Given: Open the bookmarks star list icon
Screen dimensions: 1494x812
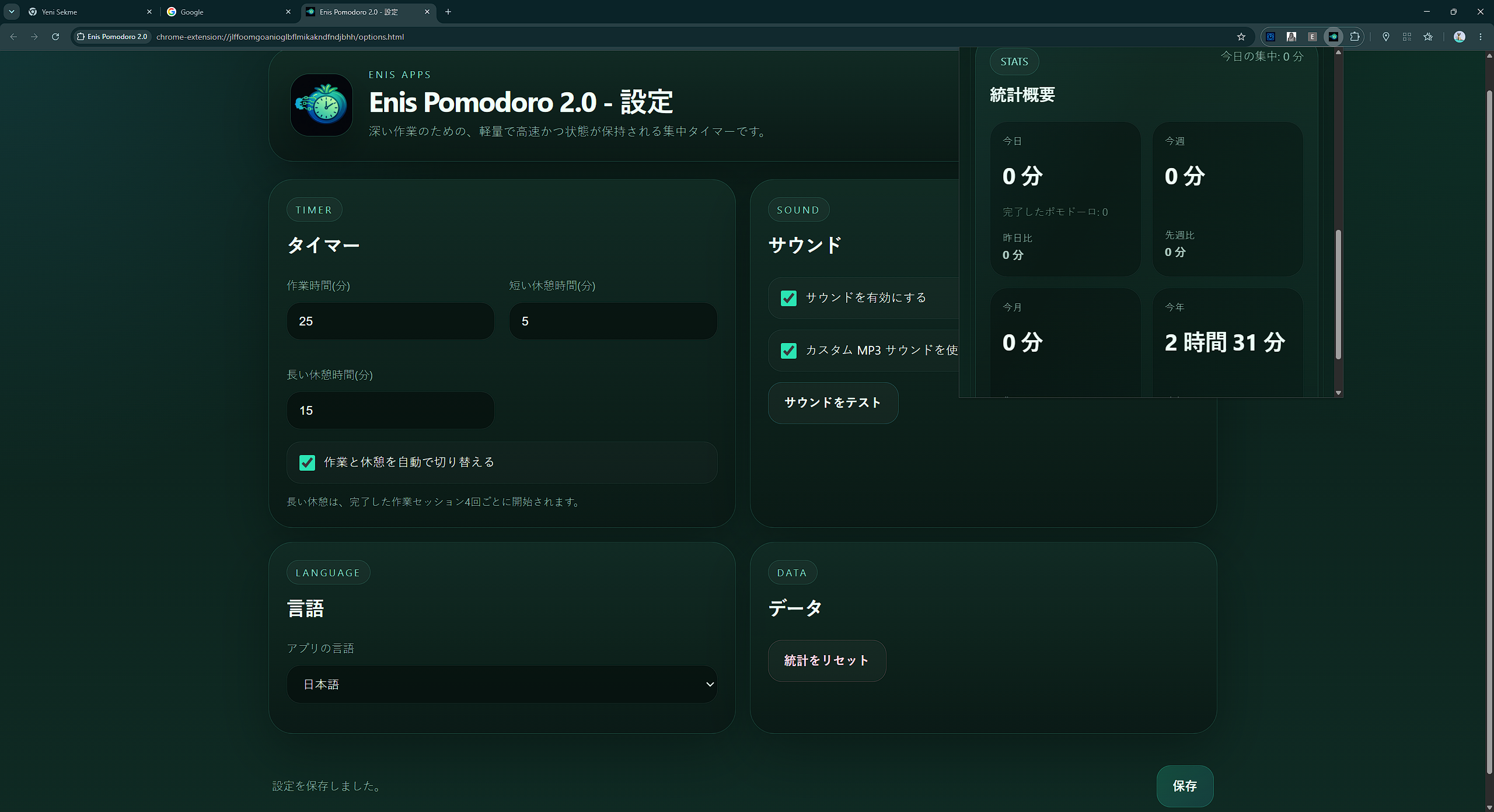Looking at the screenshot, I should point(1428,37).
